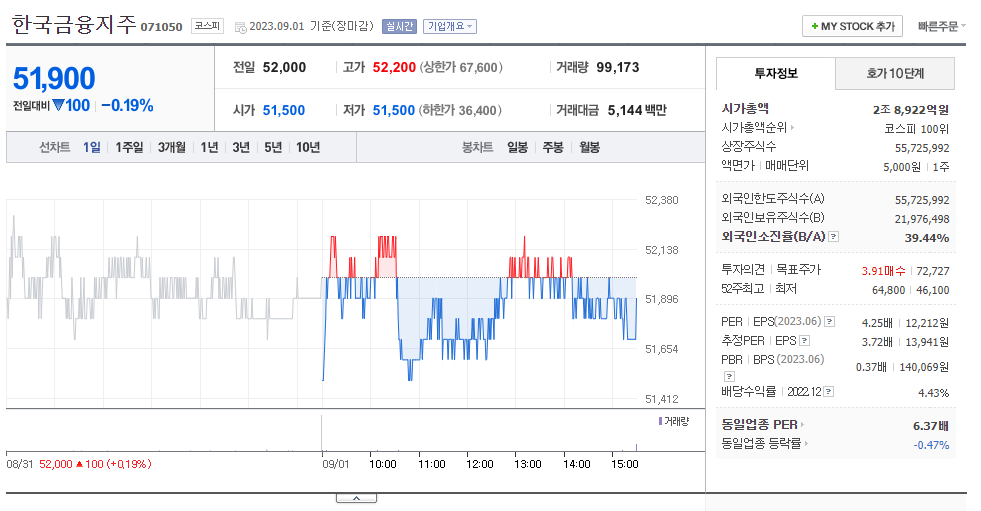Click the 시가총액 value 2조 8,922억원

tap(911, 109)
